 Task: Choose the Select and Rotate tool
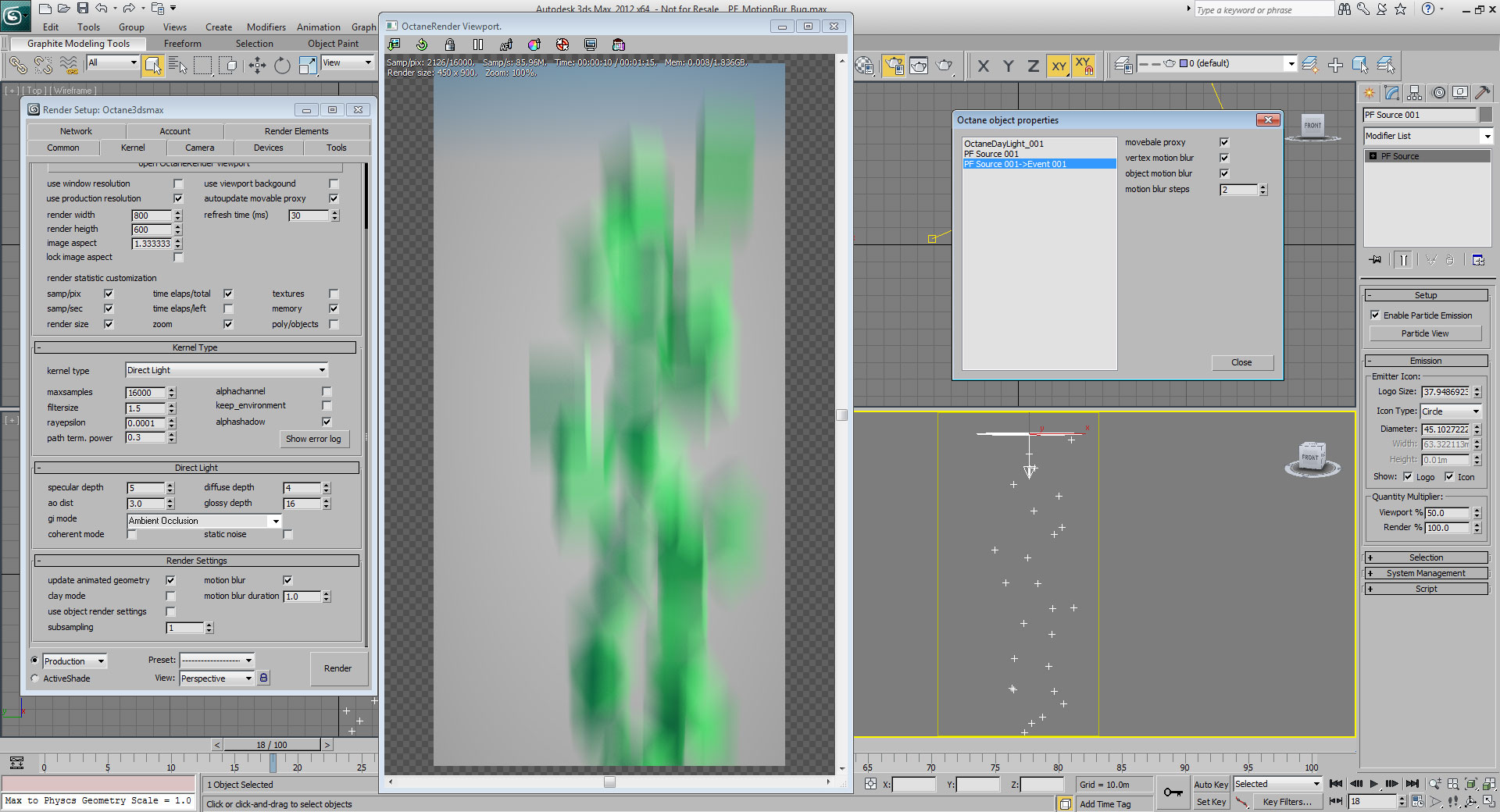click(282, 66)
